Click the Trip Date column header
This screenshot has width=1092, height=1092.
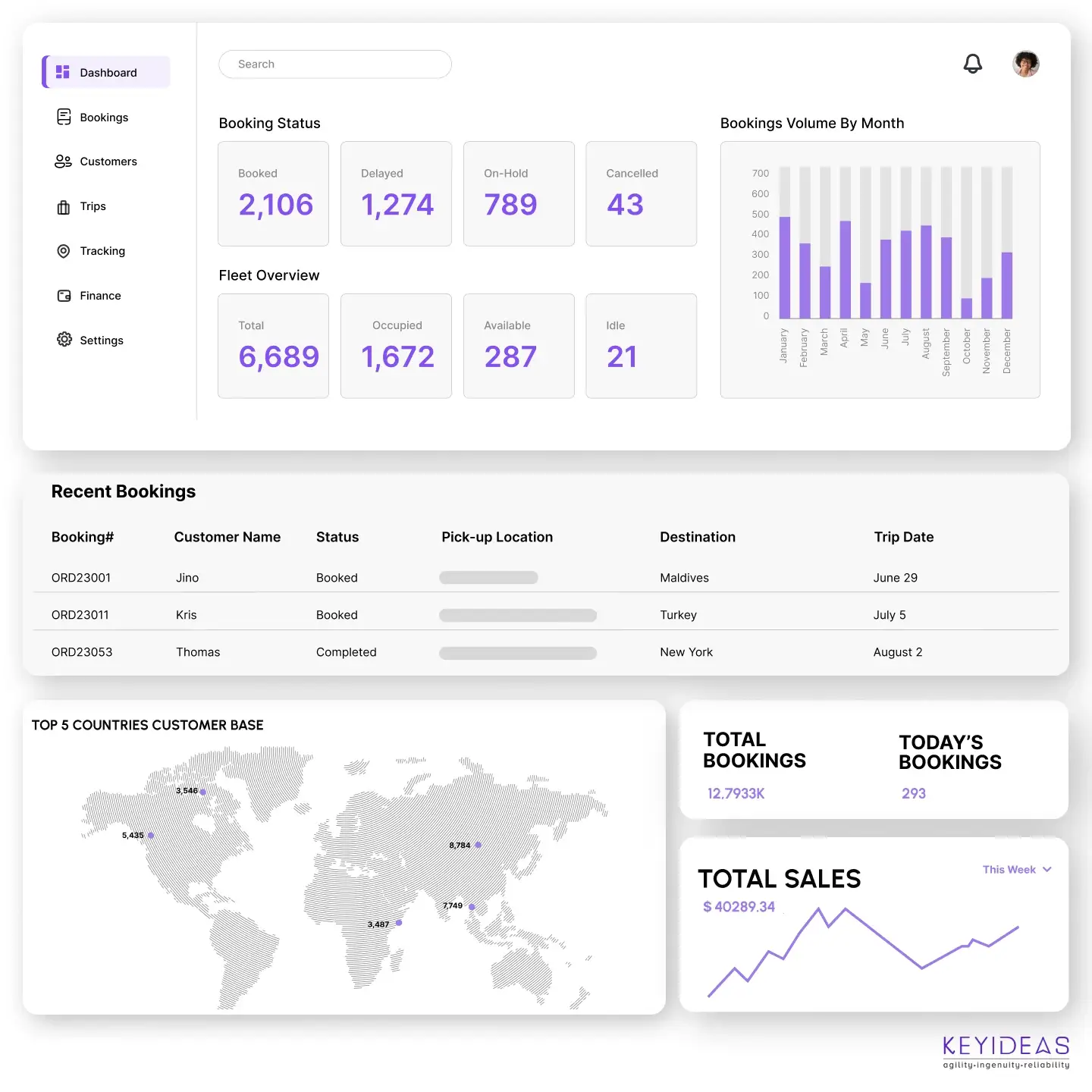coord(904,537)
